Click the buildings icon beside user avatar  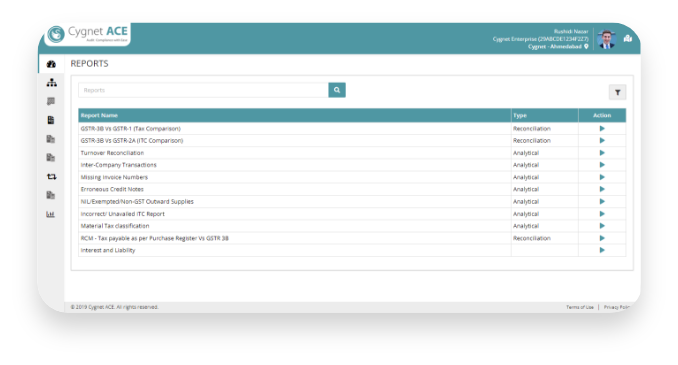628,39
